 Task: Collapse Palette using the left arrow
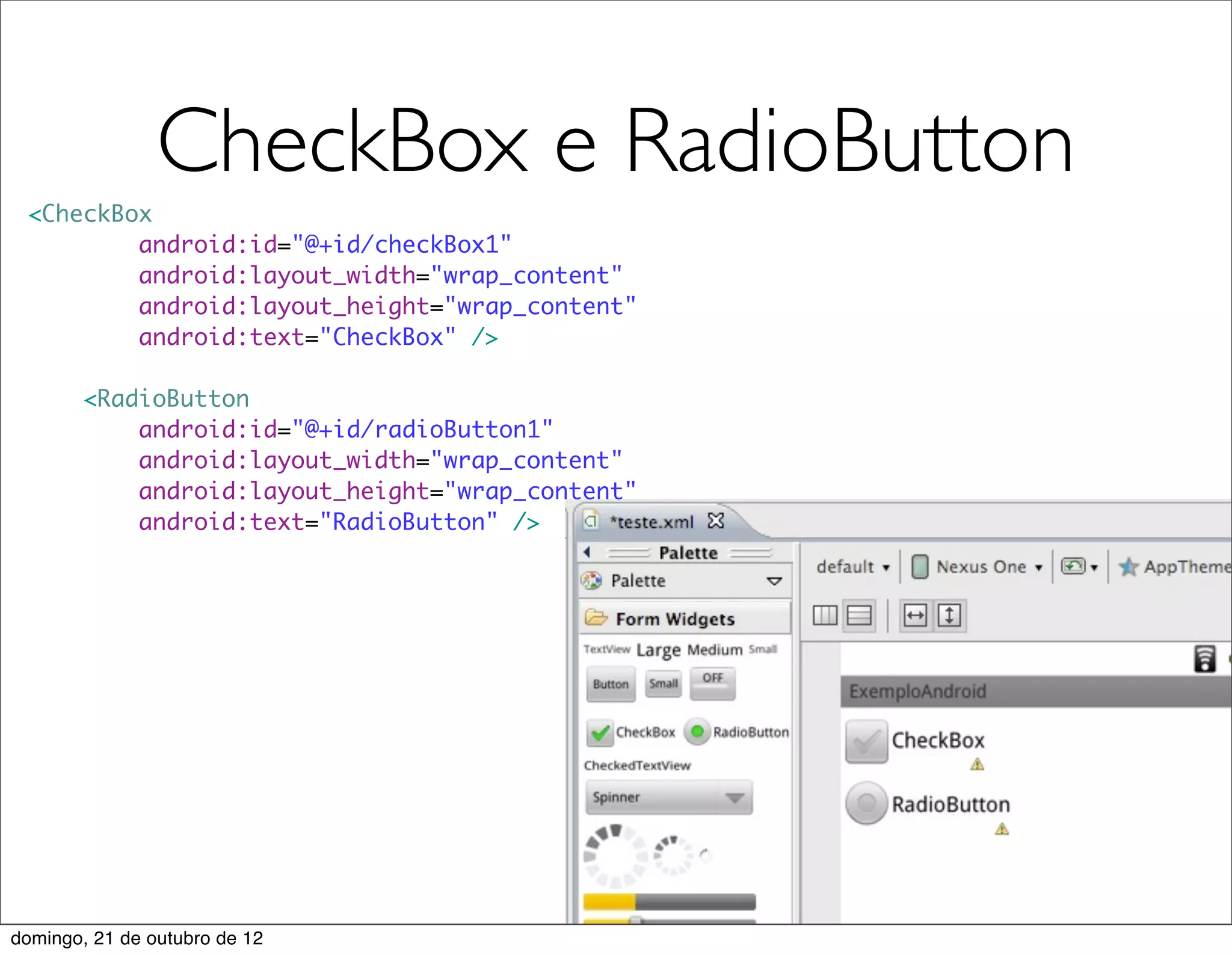coord(587,552)
